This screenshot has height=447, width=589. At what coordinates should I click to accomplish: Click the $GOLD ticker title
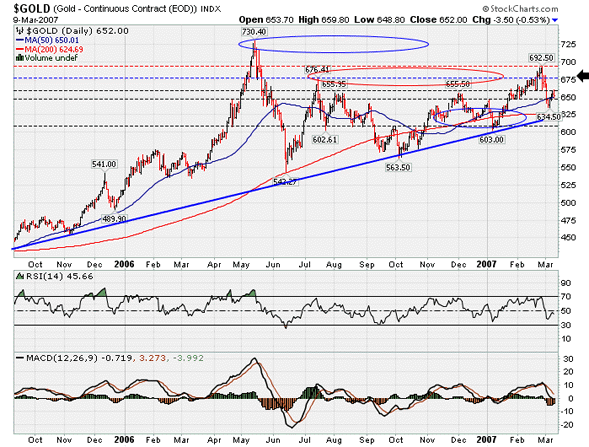(32, 9)
